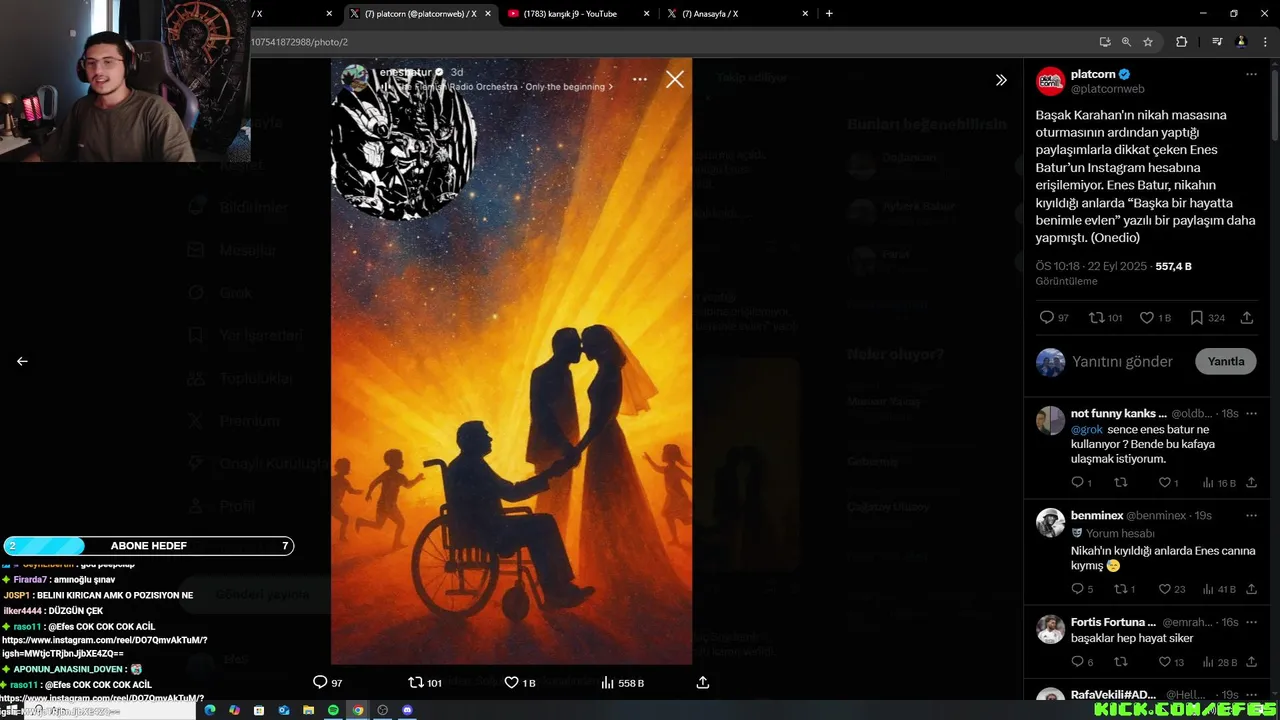This screenshot has height=720, width=1280.
Task: Open the Chrome three-dot menu
Action: tap(1264, 42)
